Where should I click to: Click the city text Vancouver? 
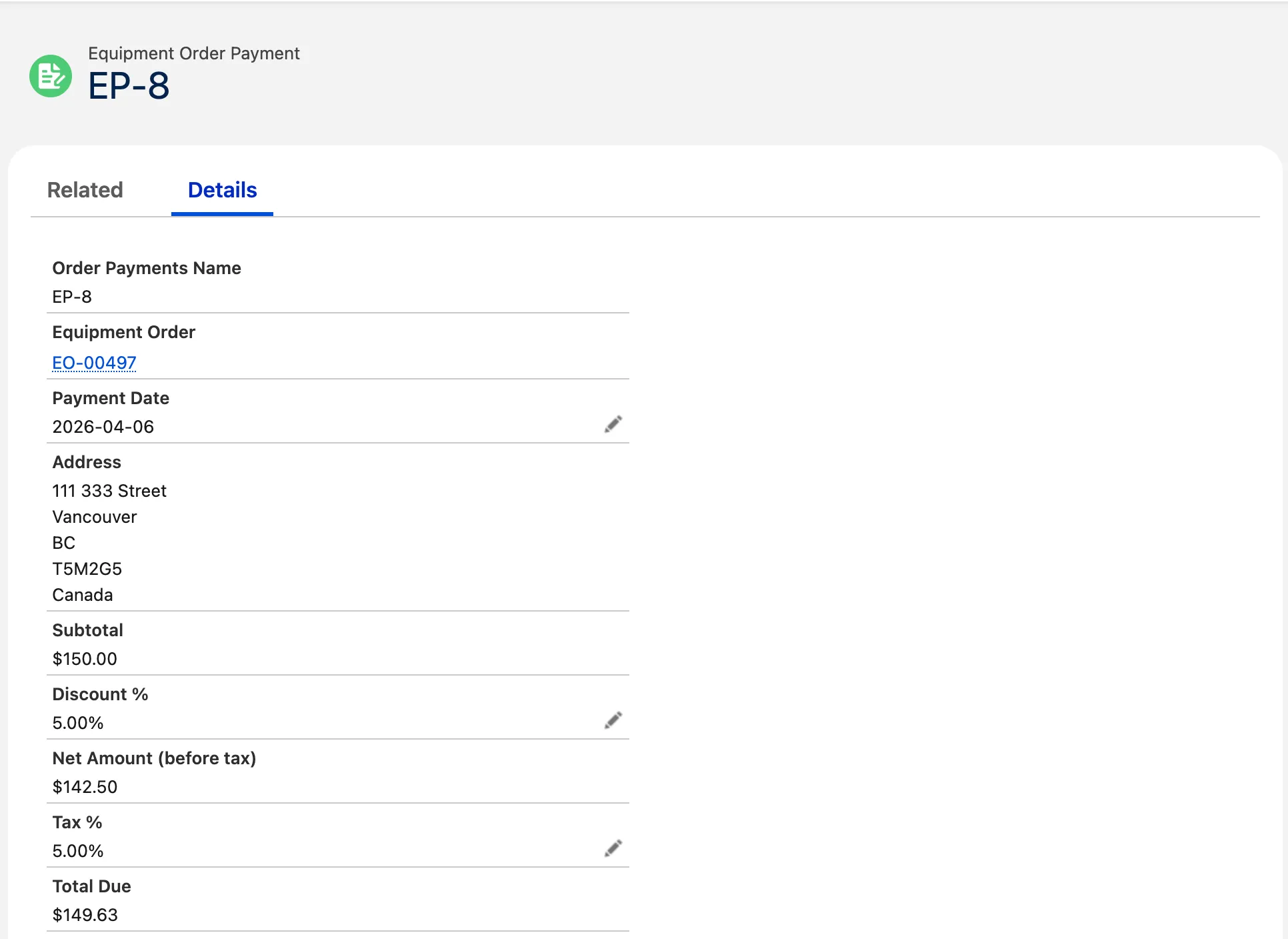(95, 517)
